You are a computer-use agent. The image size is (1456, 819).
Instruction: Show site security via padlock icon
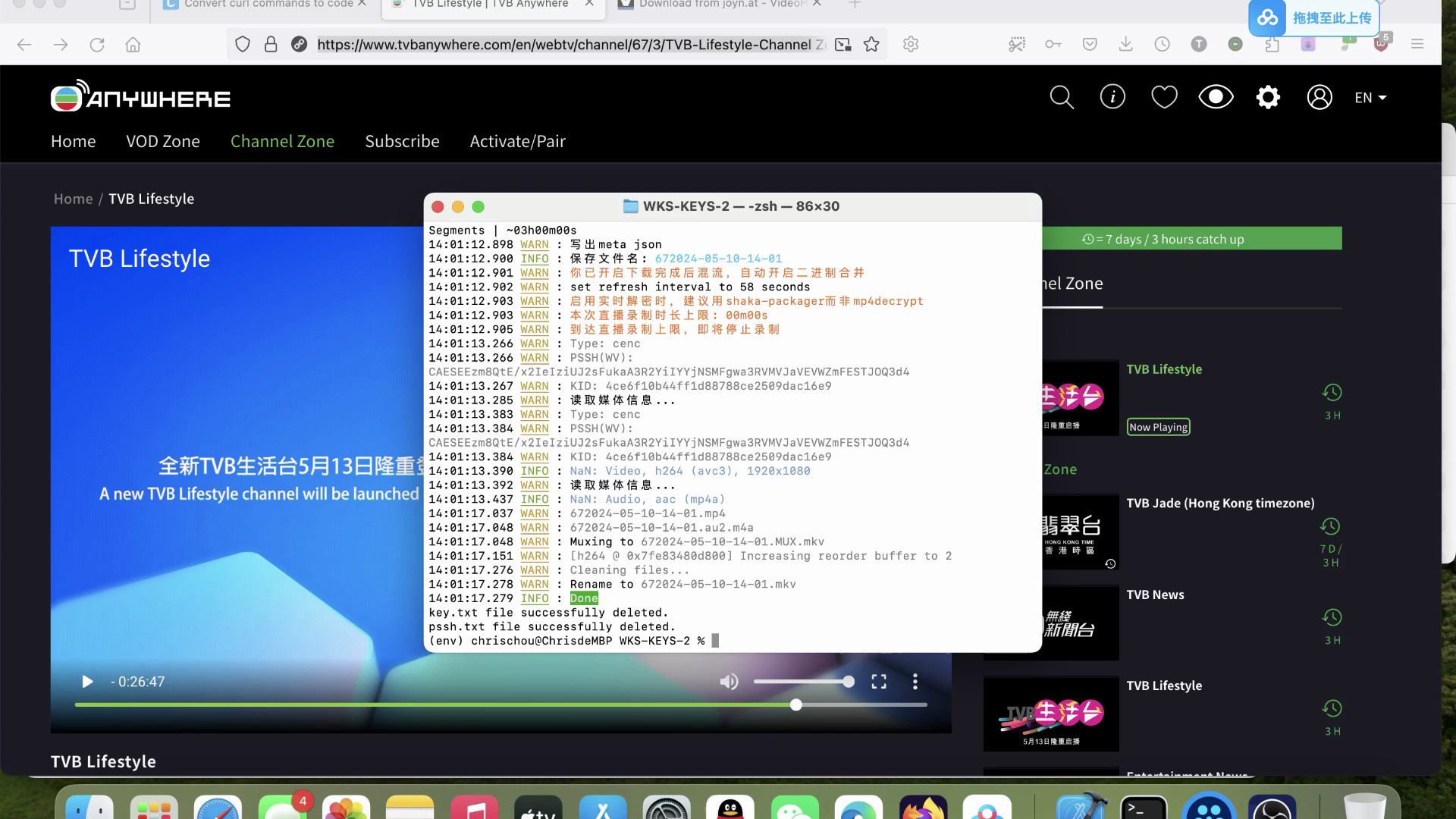271,45
